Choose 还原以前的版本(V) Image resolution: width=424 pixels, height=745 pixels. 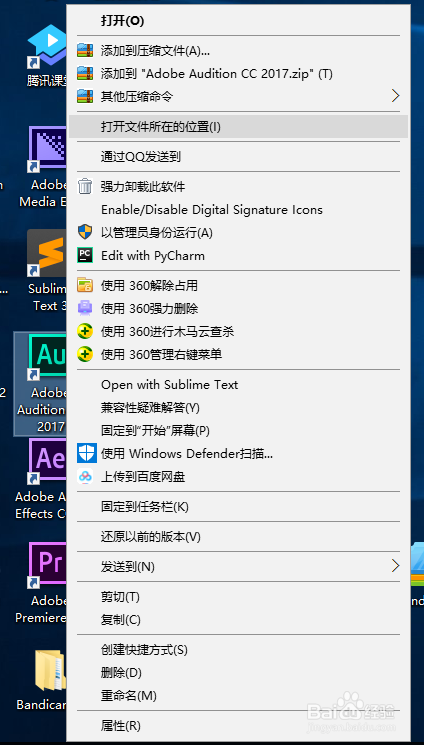coord(239,536)
